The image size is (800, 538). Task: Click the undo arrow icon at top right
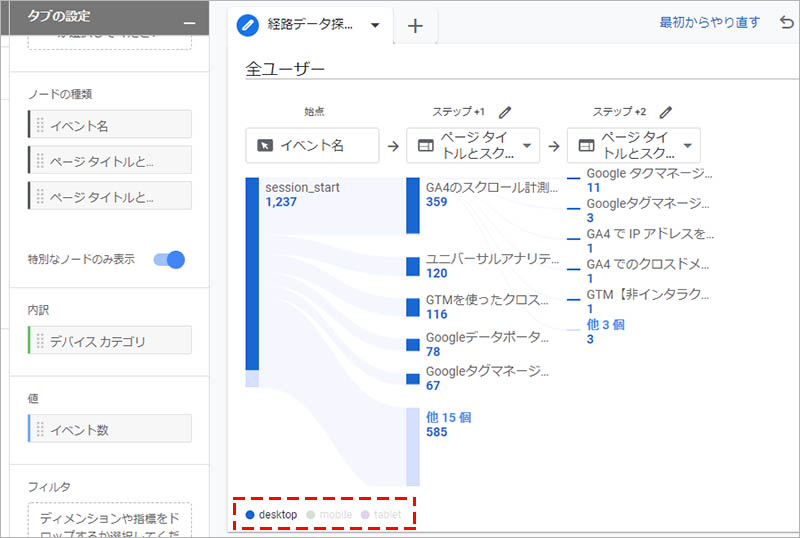(x=786, y=23)
